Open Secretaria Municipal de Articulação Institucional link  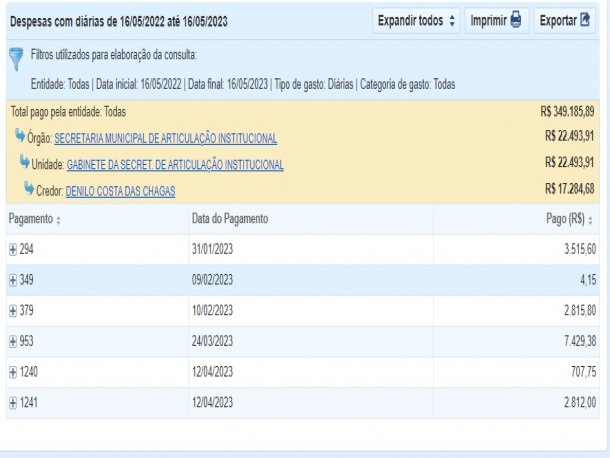point(165,138)
